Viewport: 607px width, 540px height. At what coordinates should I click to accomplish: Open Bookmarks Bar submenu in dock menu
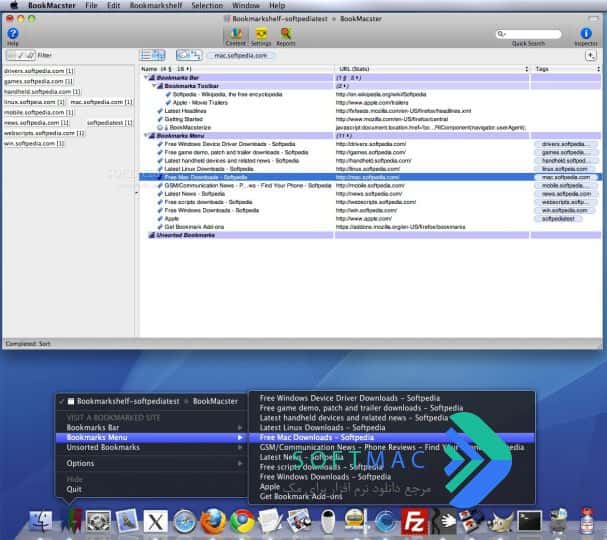click(151, 427)
